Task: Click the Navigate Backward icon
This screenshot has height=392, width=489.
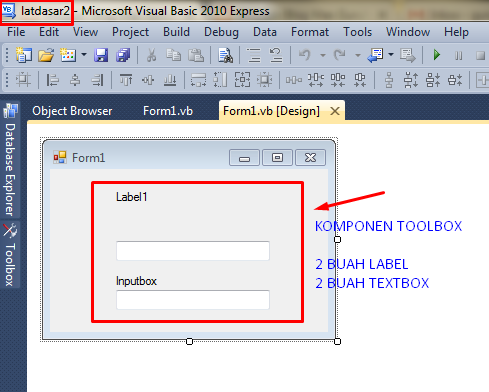Action: click(375, 55)
